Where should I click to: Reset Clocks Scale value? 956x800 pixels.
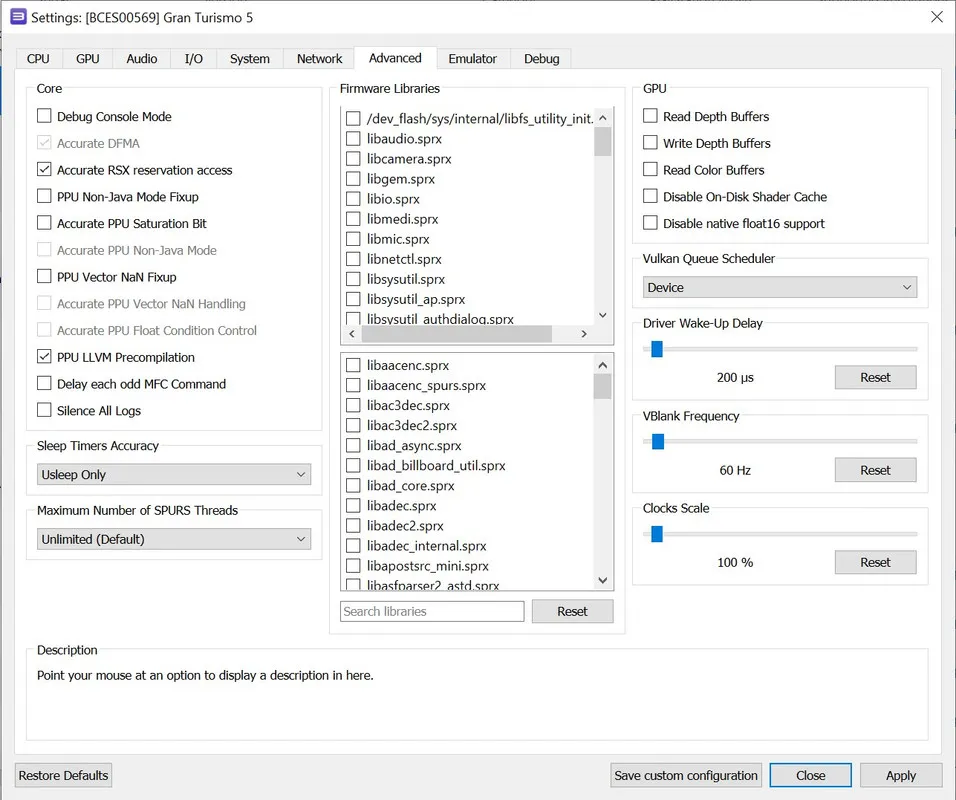[876, 562]
